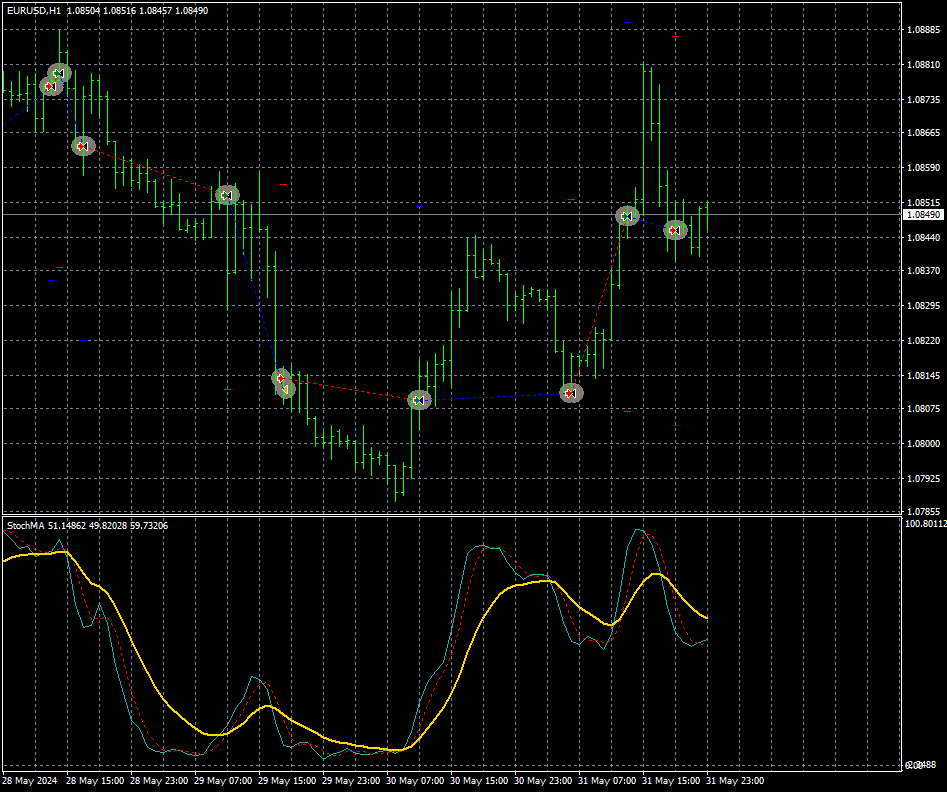
Task: Click the green trade arrow on the 1.08490 price line
Action: click(628, 216)
